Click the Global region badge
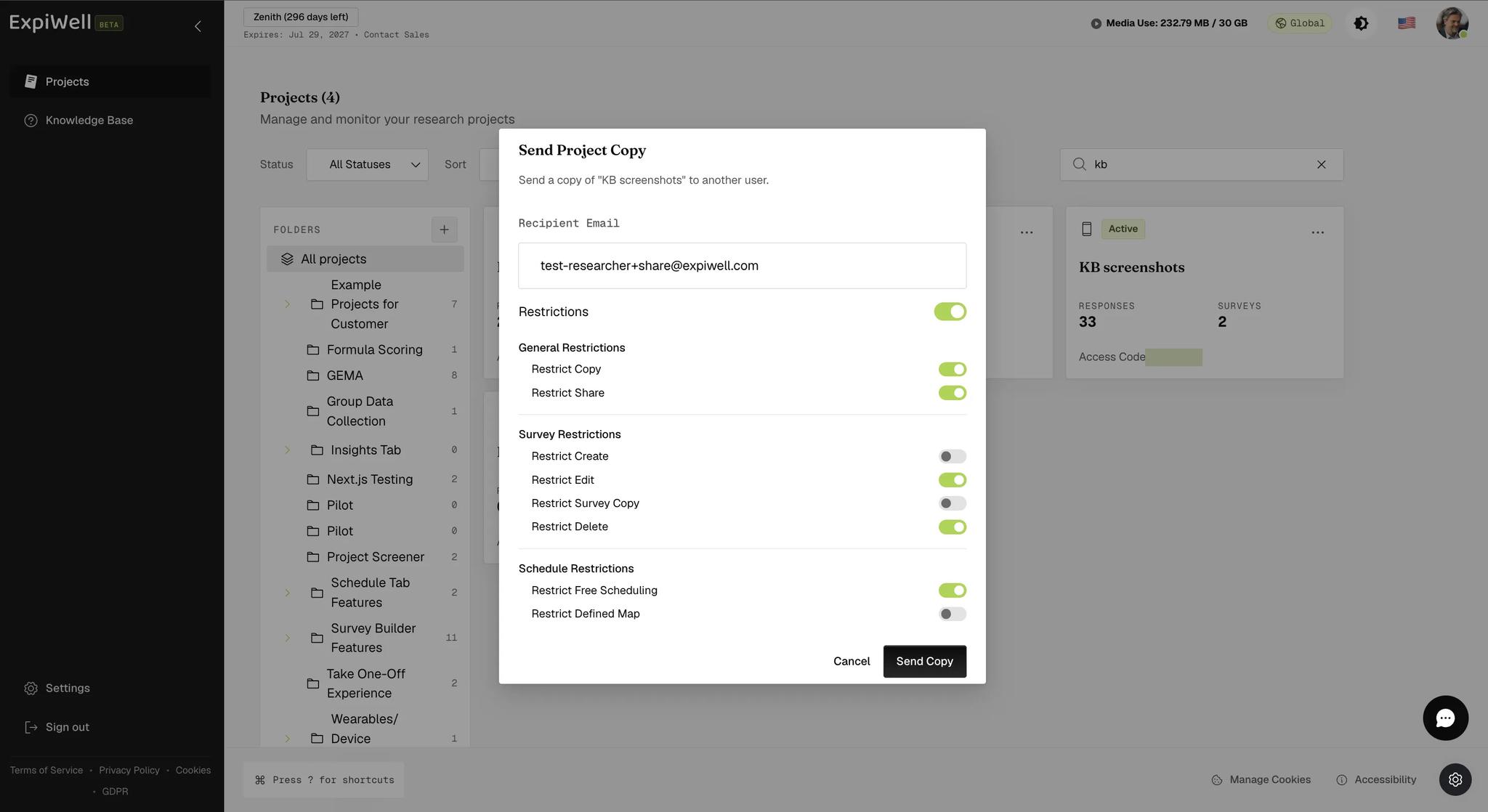The image size is (1488, 812). (1300, 23)
